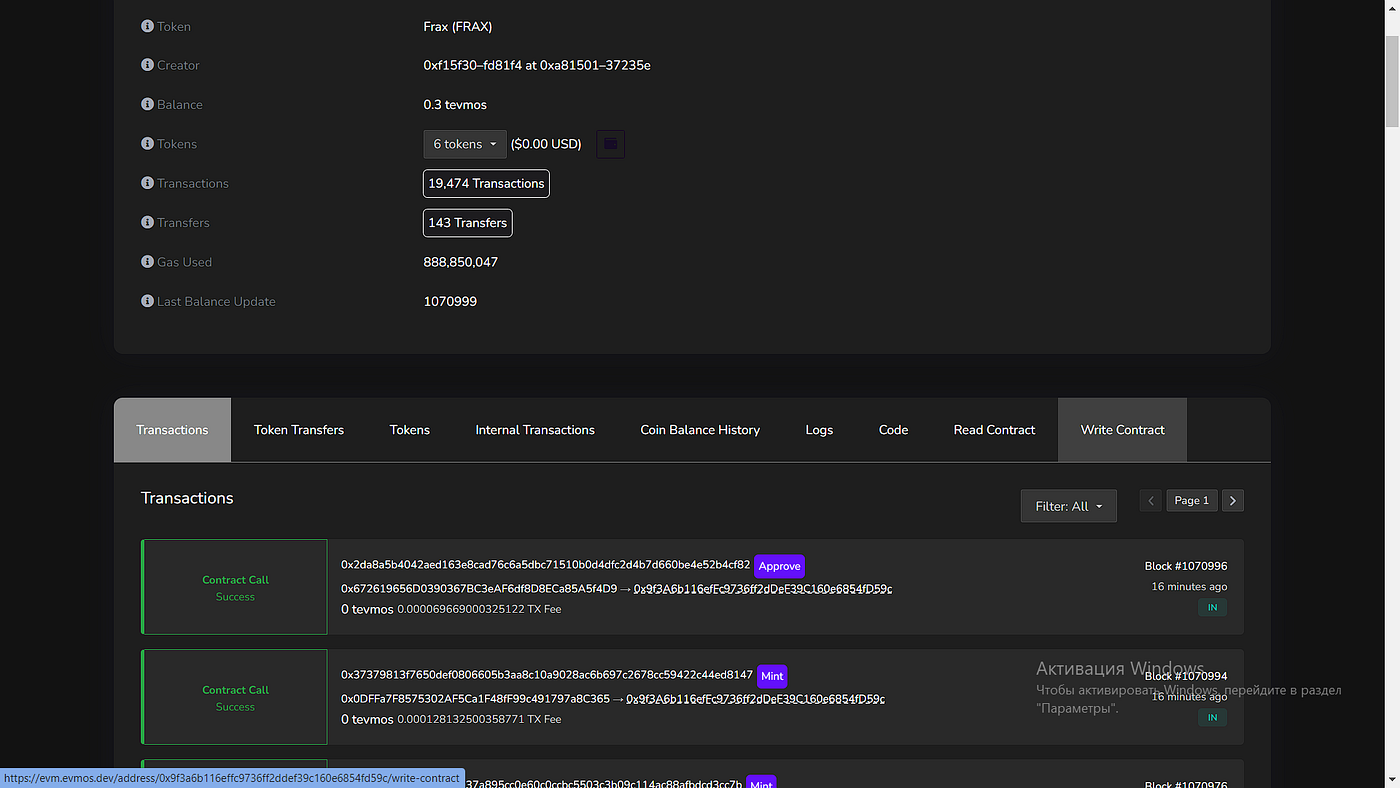Viewport: 1400px width, 788px height.
Task: Open the Internal Transactions tab
Action: 535,430
